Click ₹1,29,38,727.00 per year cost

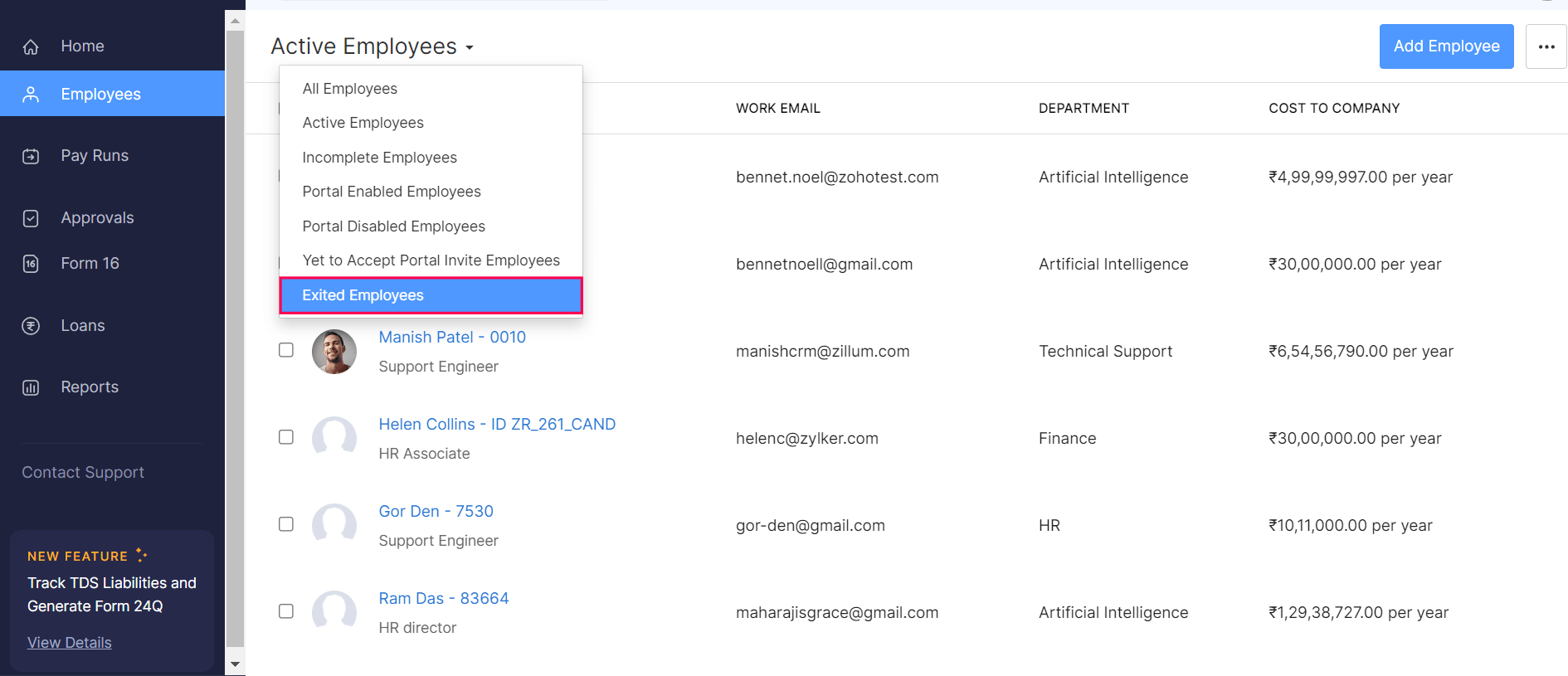tap(1358, 613)
